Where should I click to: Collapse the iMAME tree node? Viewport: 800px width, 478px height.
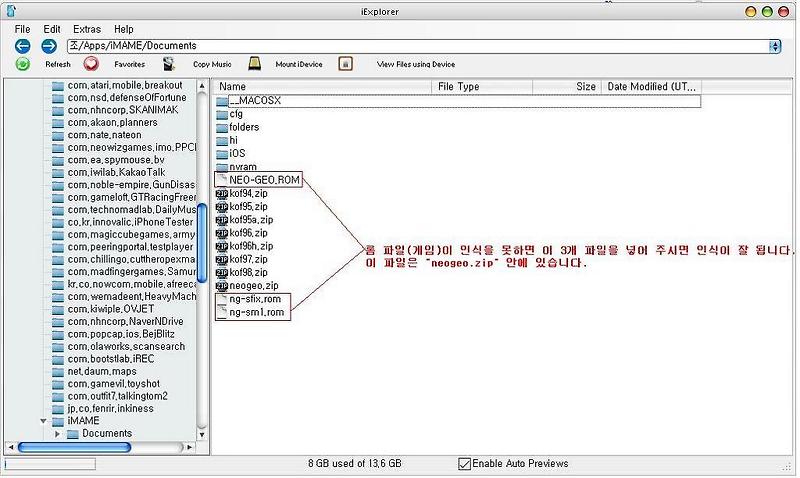[43, 421]
